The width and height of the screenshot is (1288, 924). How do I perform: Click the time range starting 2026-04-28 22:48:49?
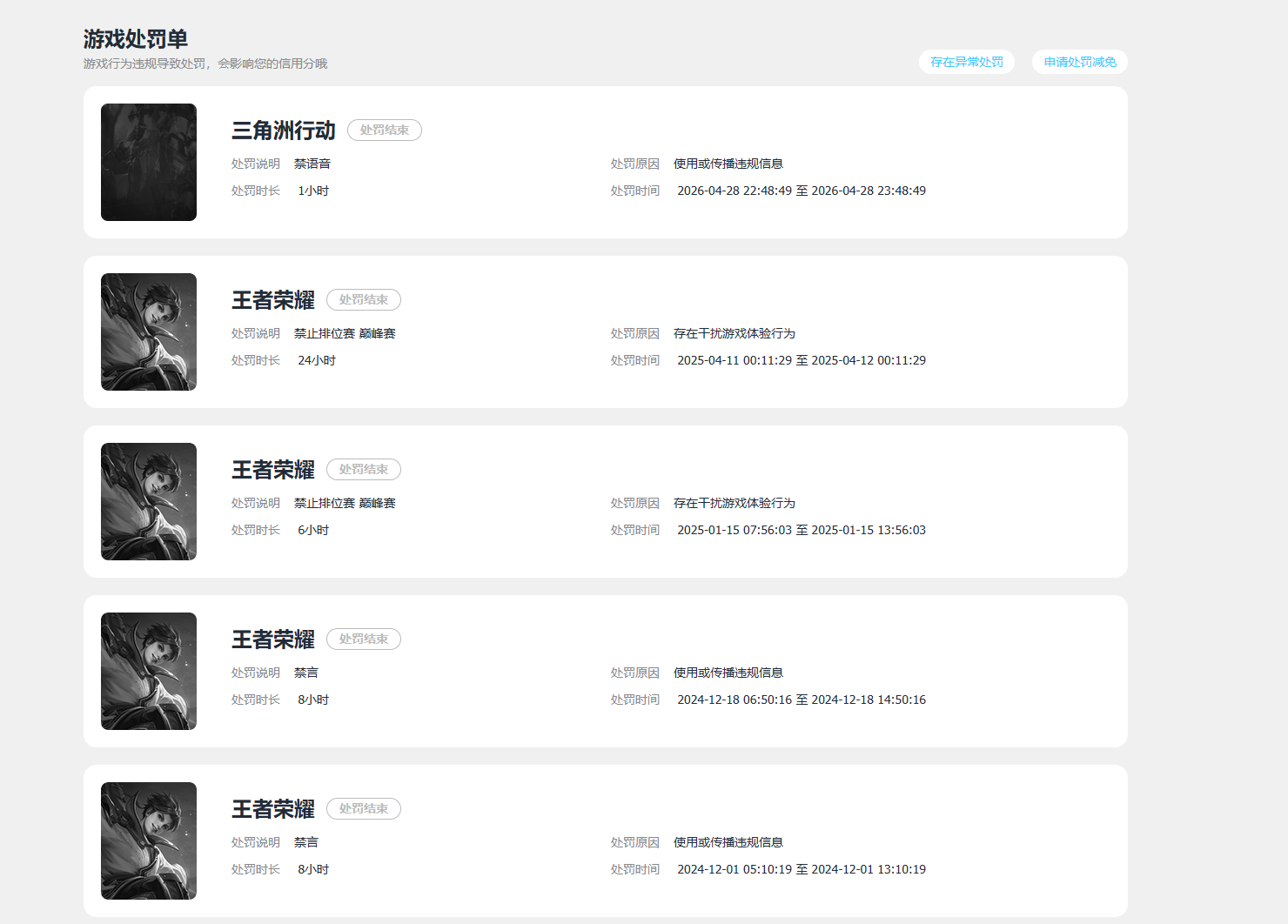(802, 191)
